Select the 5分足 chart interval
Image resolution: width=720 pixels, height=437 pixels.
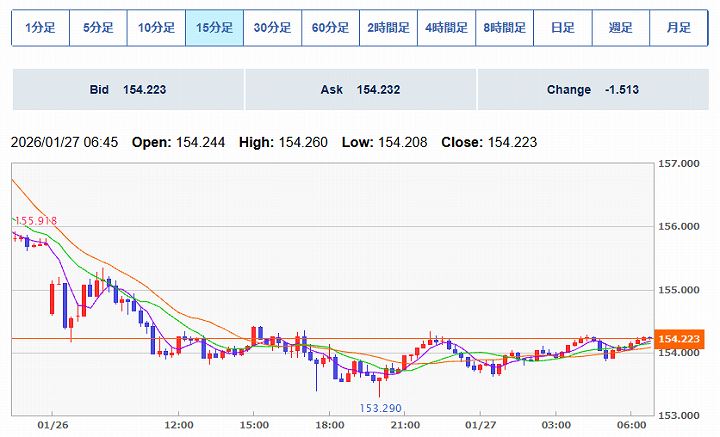98,28
